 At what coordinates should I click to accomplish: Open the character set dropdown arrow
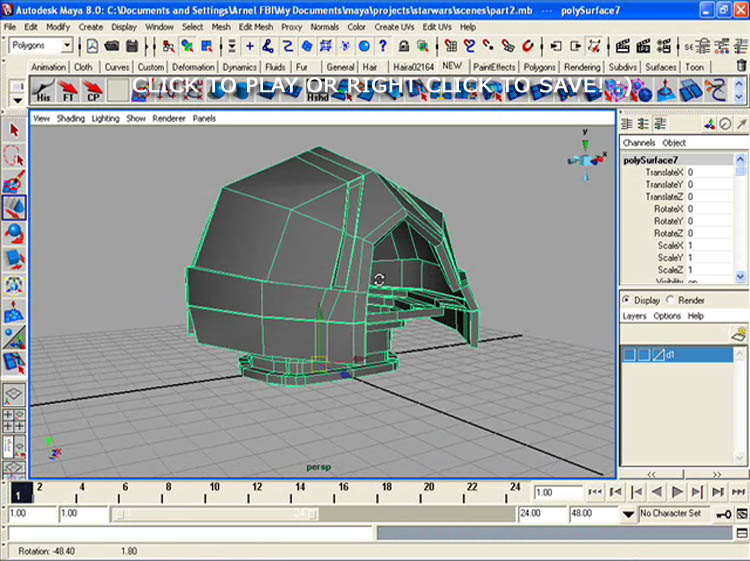point(628,514)
